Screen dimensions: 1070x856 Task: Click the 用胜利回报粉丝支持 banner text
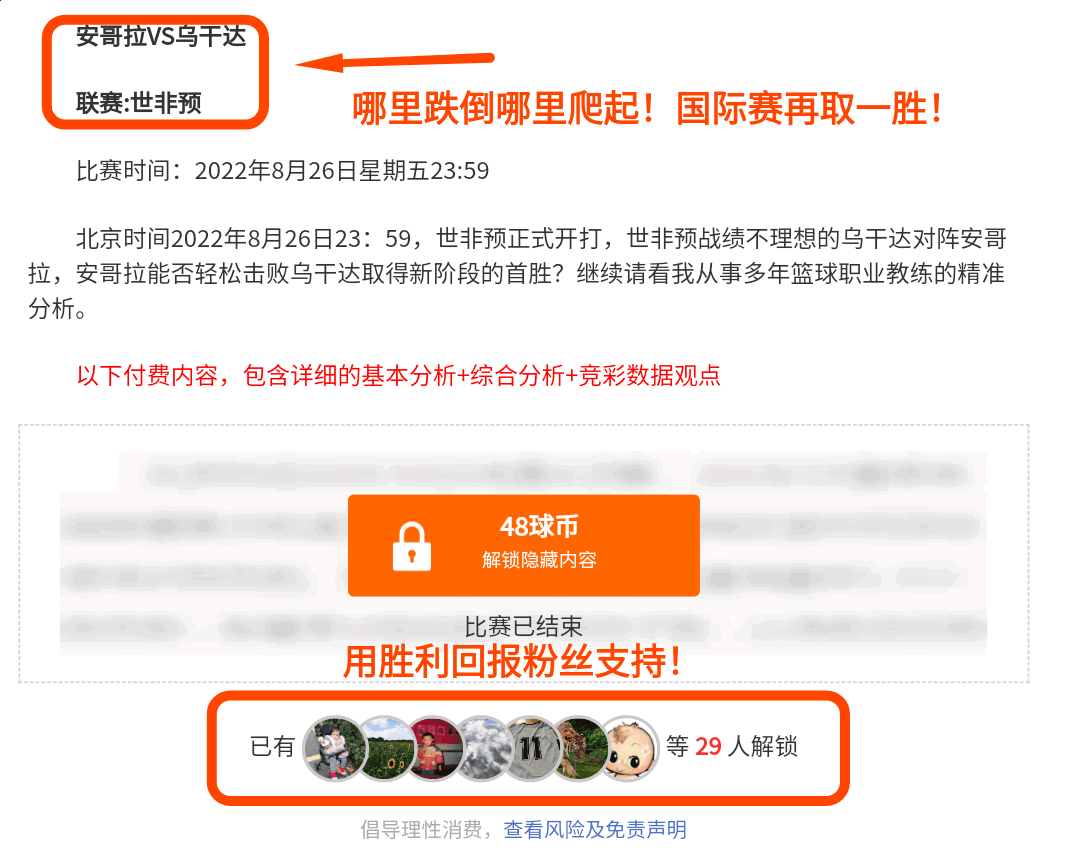[x=512, y=661]
